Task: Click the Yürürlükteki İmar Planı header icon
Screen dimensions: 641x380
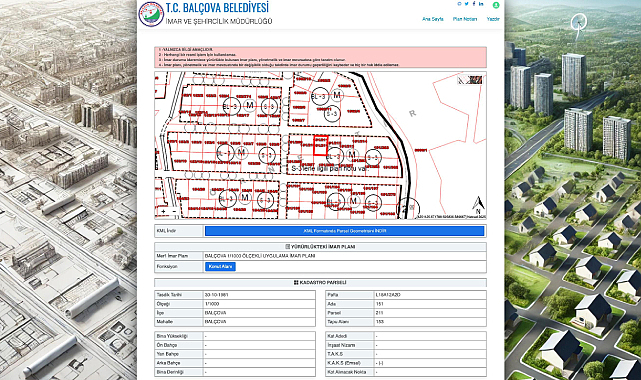Action: [287, 247]
